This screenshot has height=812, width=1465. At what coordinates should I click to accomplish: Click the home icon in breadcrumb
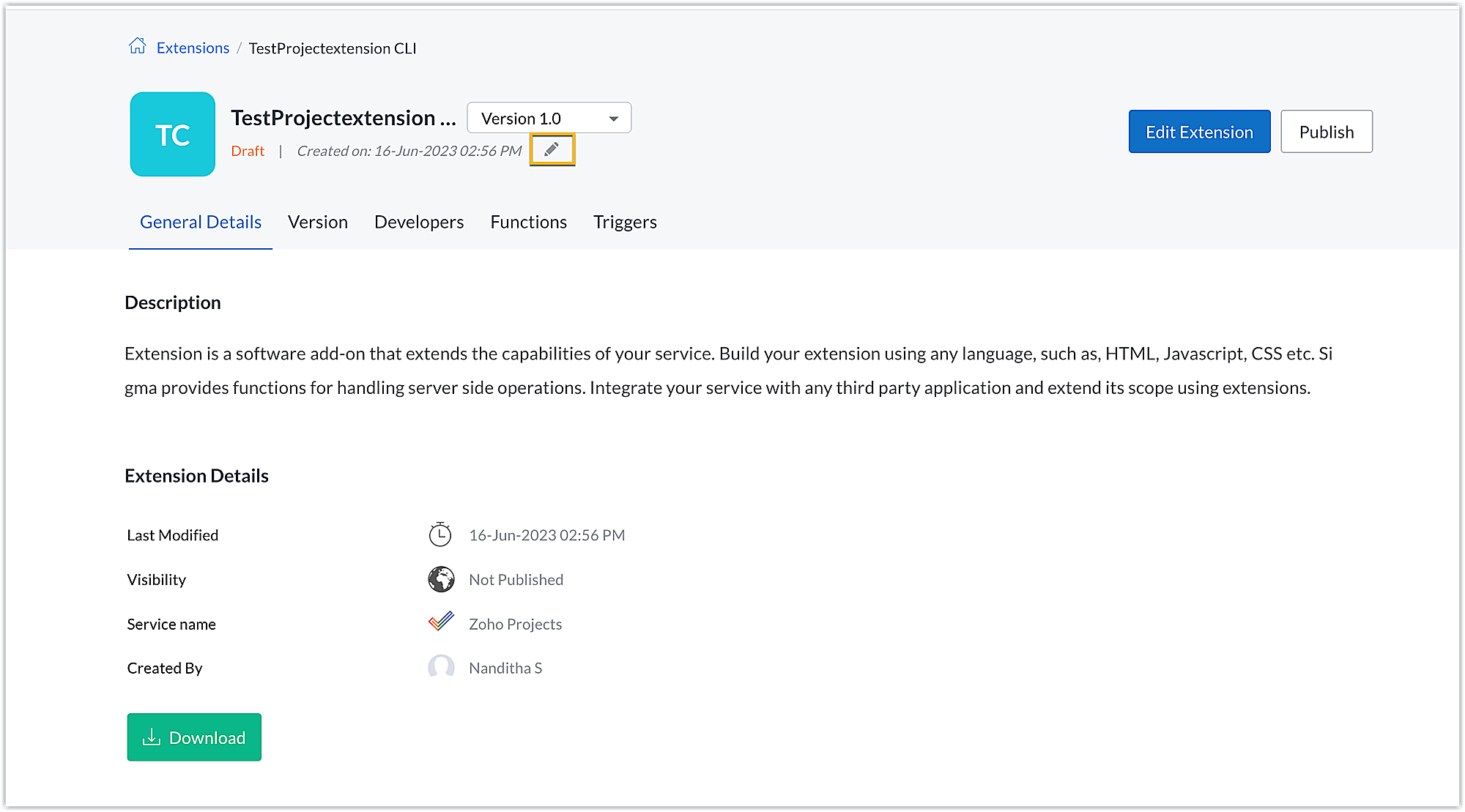(137, 46)
